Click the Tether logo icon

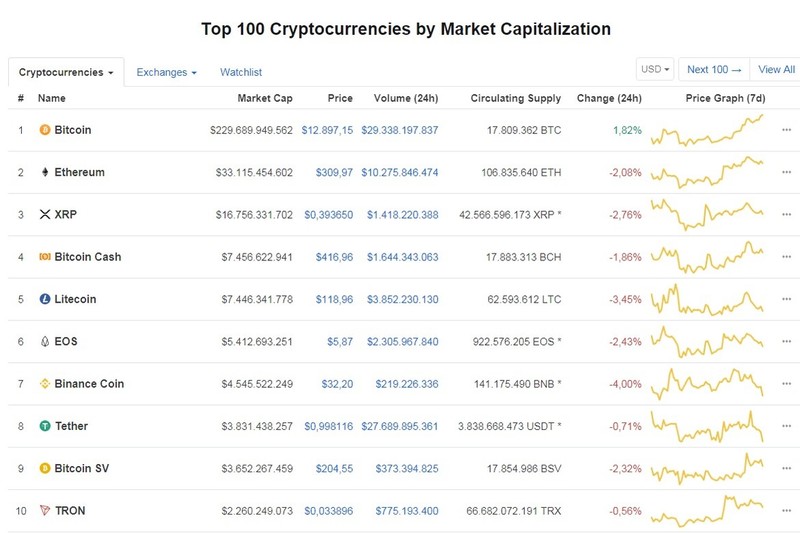click(x=45, y=426)
